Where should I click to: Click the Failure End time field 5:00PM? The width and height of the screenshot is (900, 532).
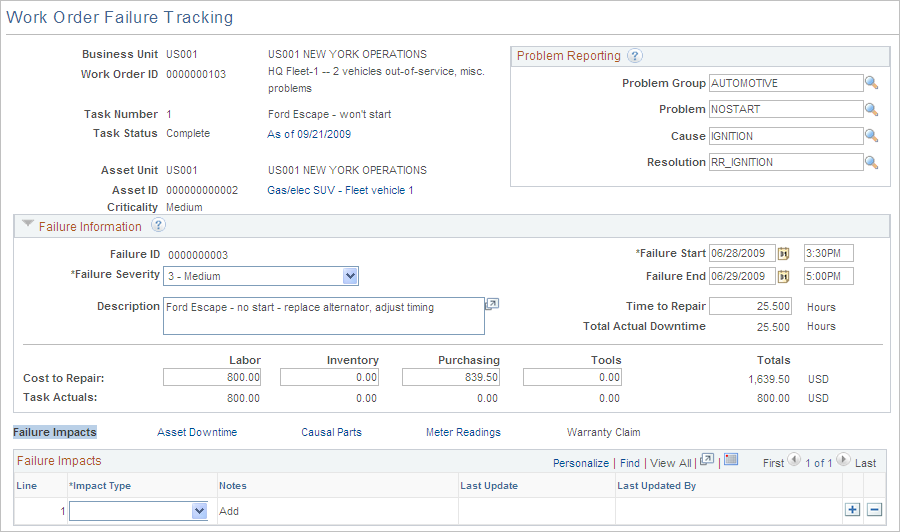[829, 276]
